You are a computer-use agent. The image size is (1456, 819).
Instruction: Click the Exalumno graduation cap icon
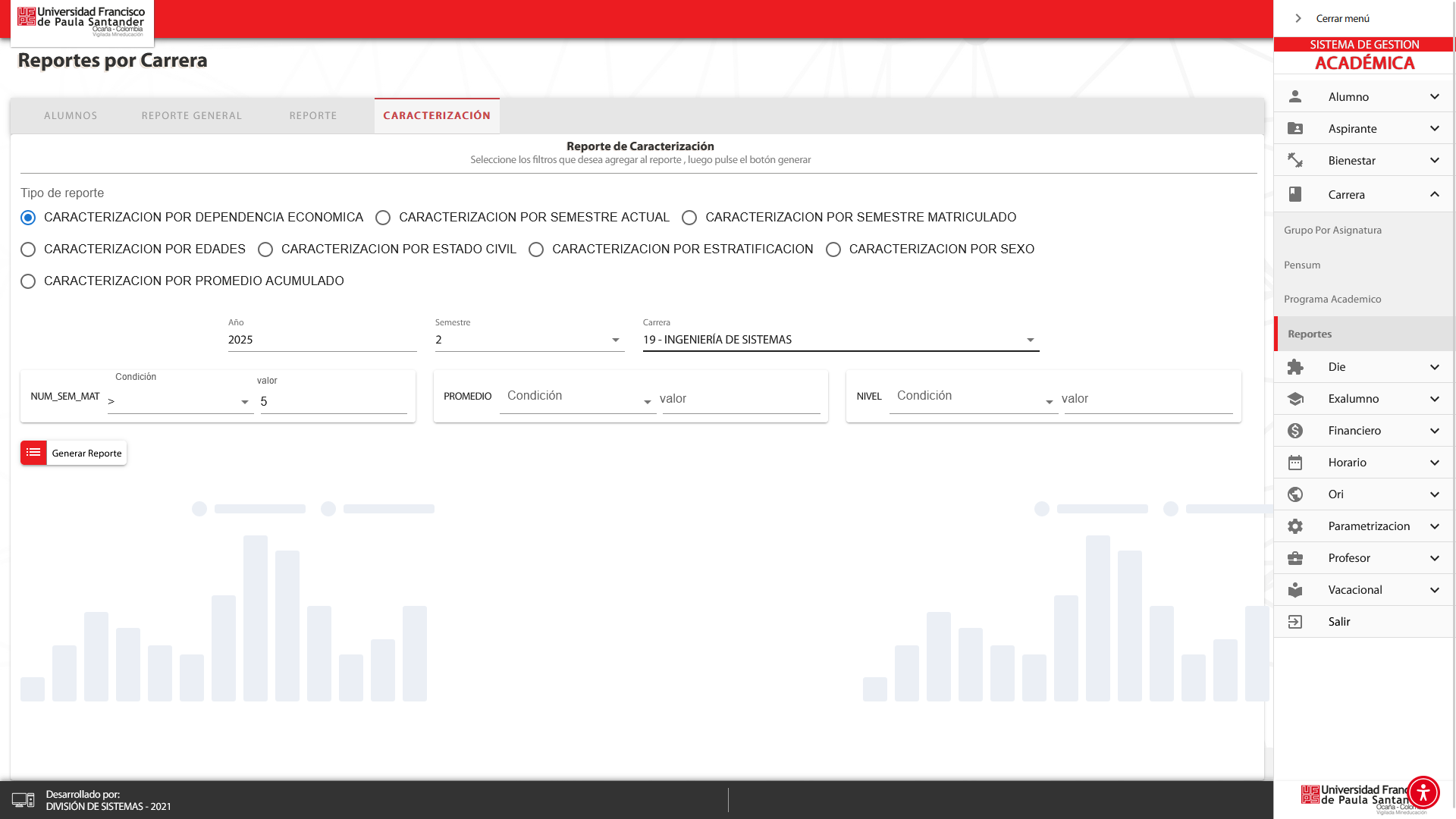pos(1295,399)
